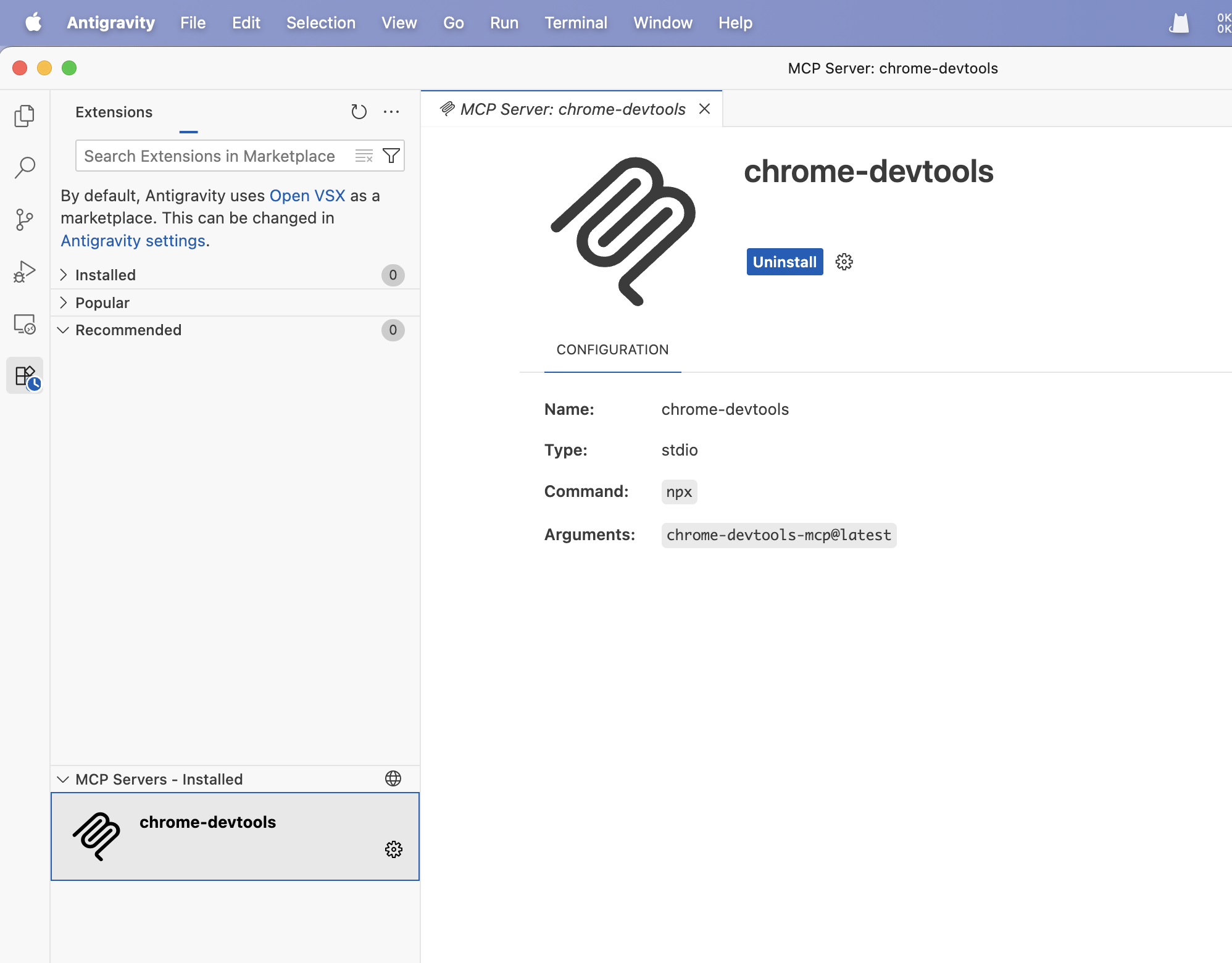Refresh the Extensions list

point(359,112)
